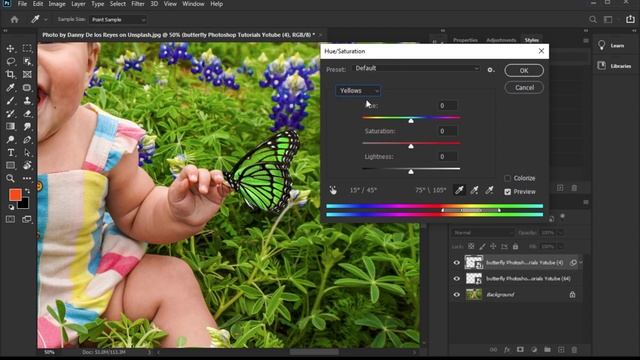Select the Object Selection tool

[x=27, y=62]
